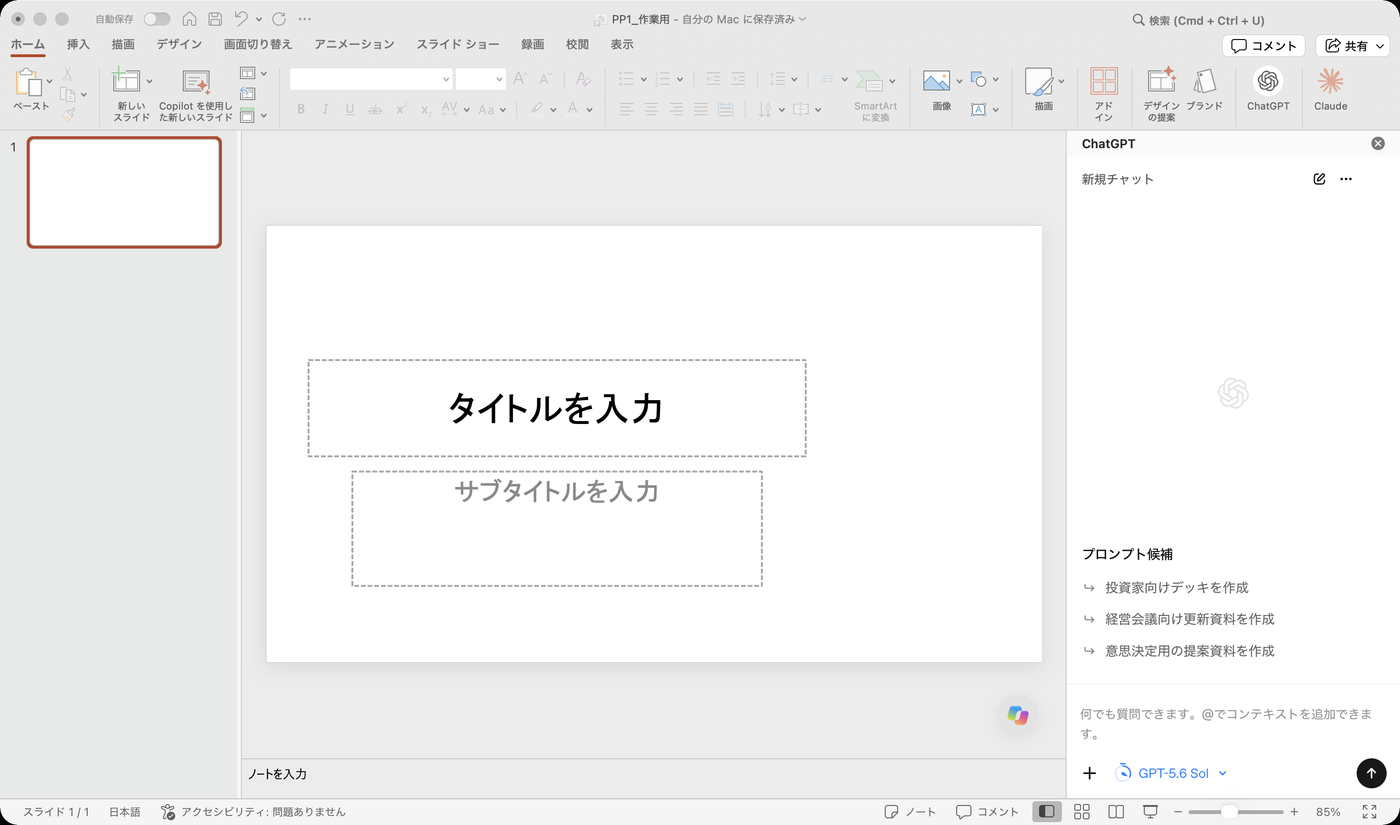Open the document title location dropdown
This screenshot has width=1400, height=825.
[x=802, y=19]
